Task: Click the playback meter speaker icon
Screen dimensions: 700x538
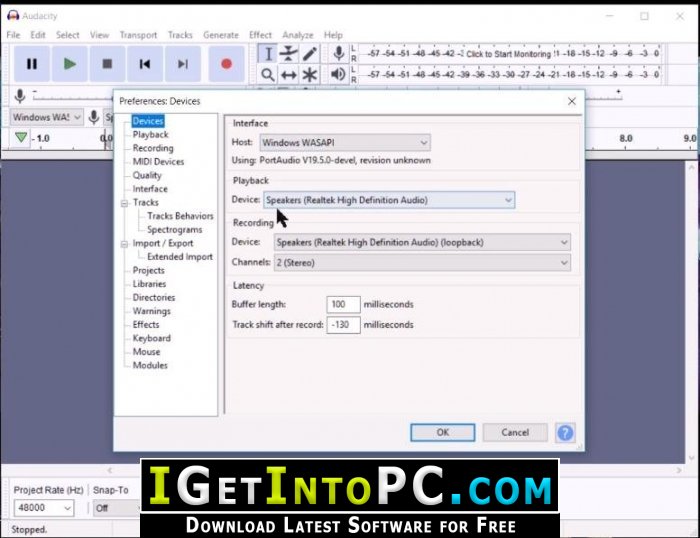Action: click(338, 74)
